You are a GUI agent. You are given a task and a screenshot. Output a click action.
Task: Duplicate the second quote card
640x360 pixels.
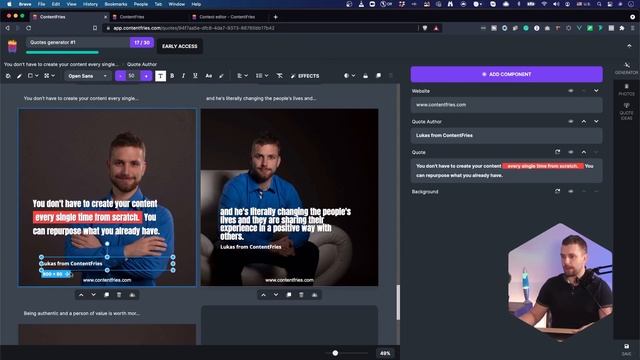pos(289,295)
